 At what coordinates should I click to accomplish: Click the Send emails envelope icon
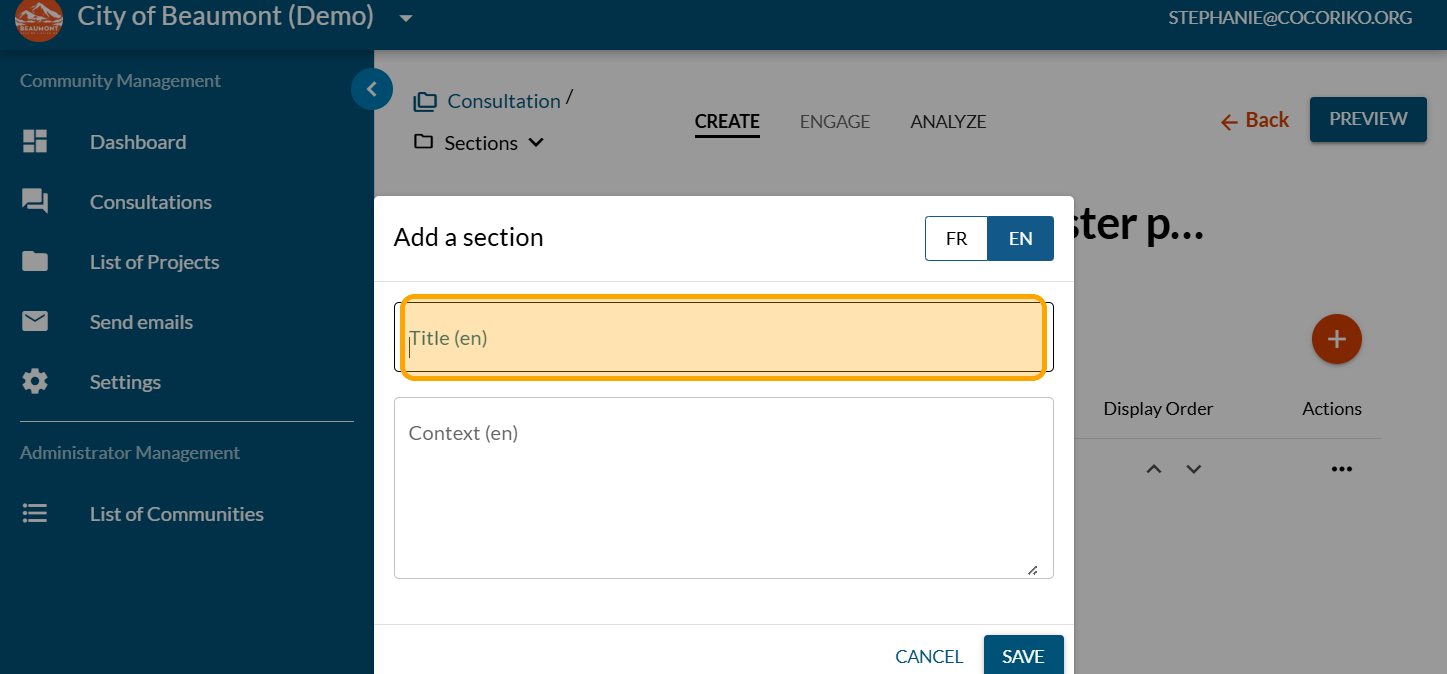click(35, 322)
